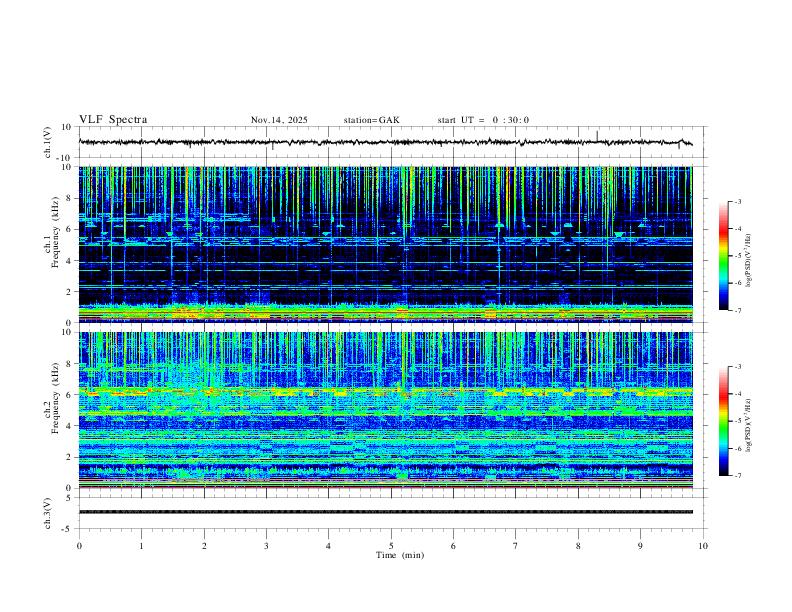
Task: Click the 'ch.3(V)' axis label
Action: pyautogui.click(x=48, y=513)
